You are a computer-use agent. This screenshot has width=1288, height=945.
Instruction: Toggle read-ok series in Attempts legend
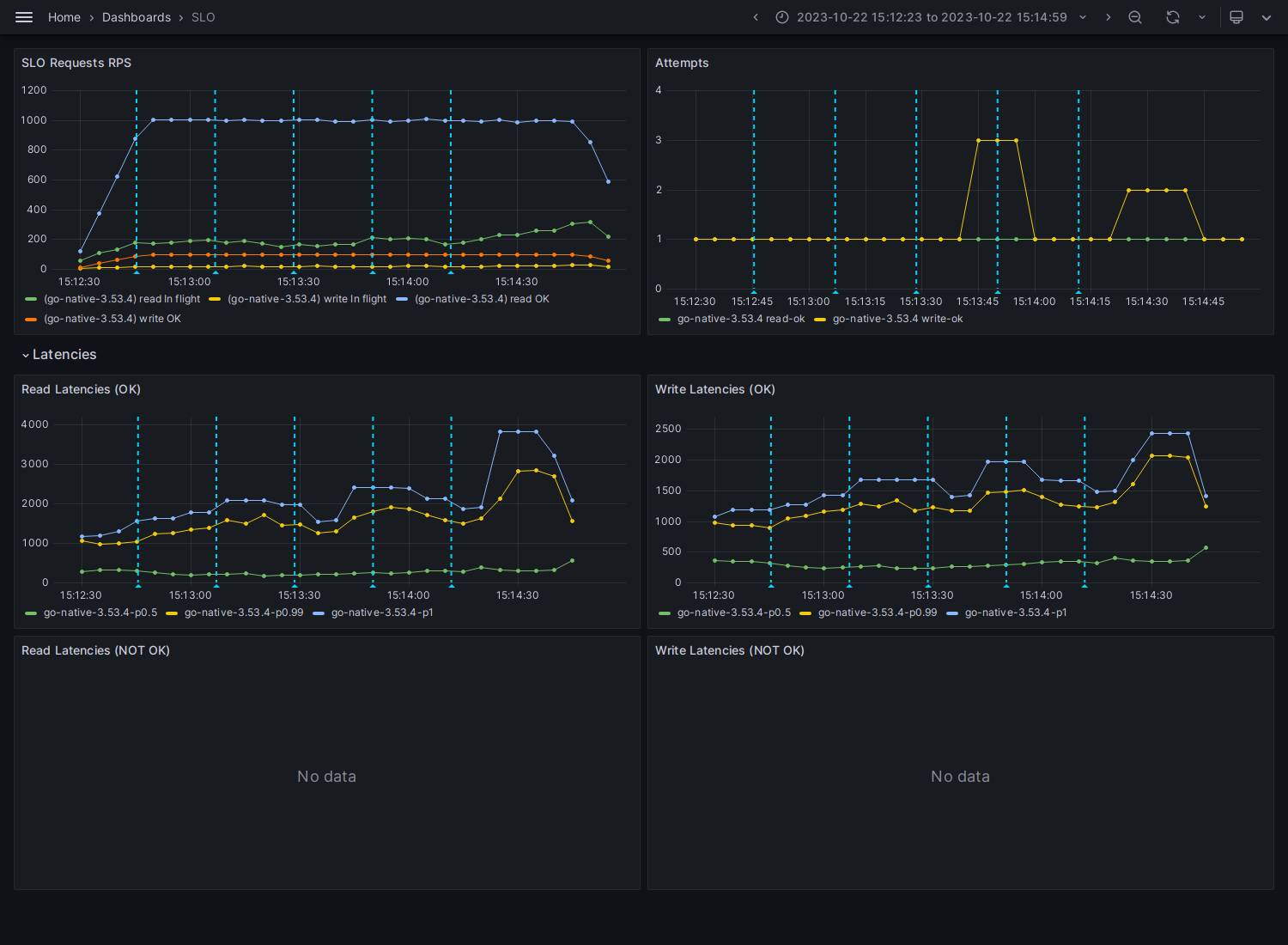tap(741, 319)
